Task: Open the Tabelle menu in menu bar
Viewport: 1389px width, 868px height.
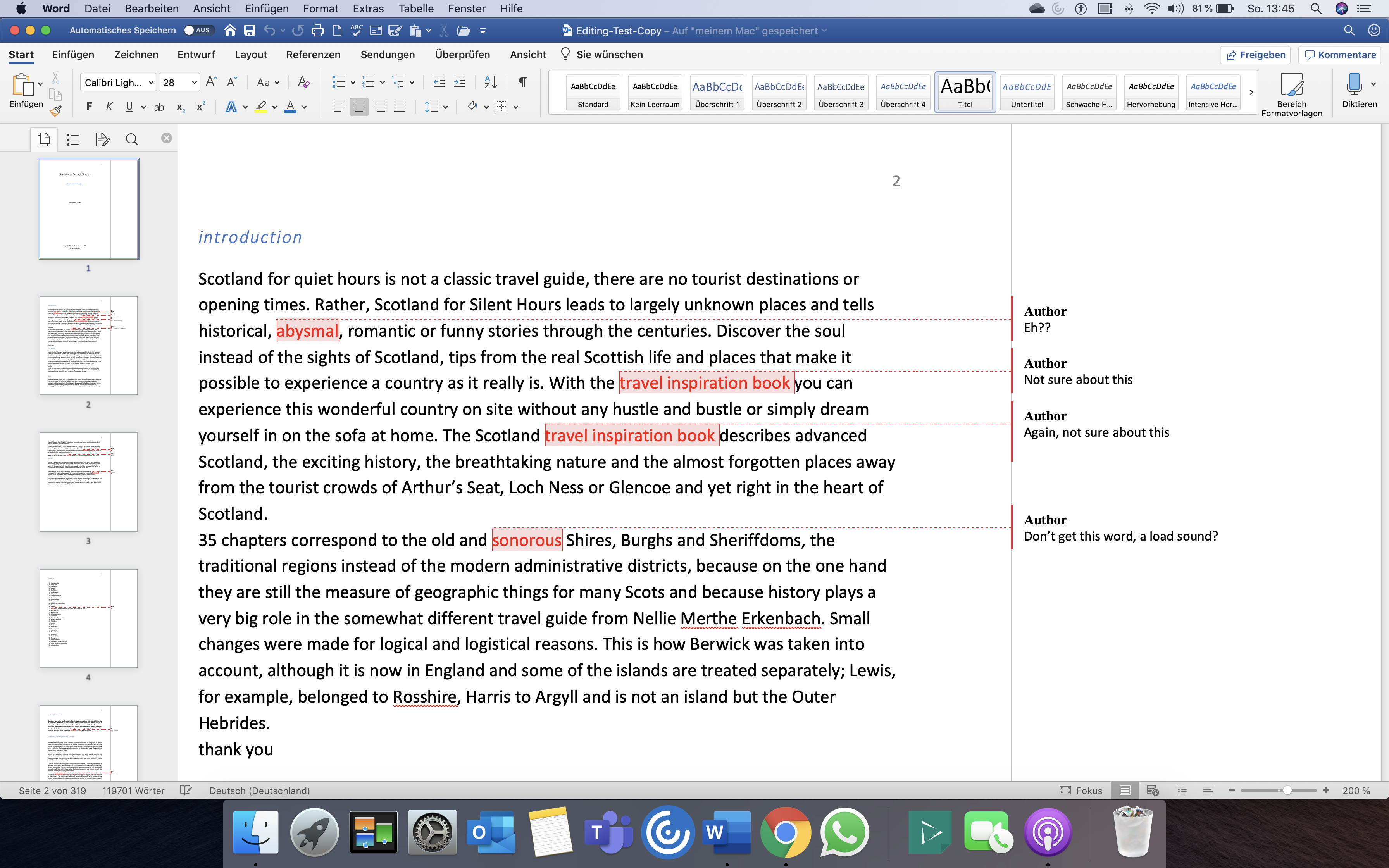Action: [x=415, y=9]
